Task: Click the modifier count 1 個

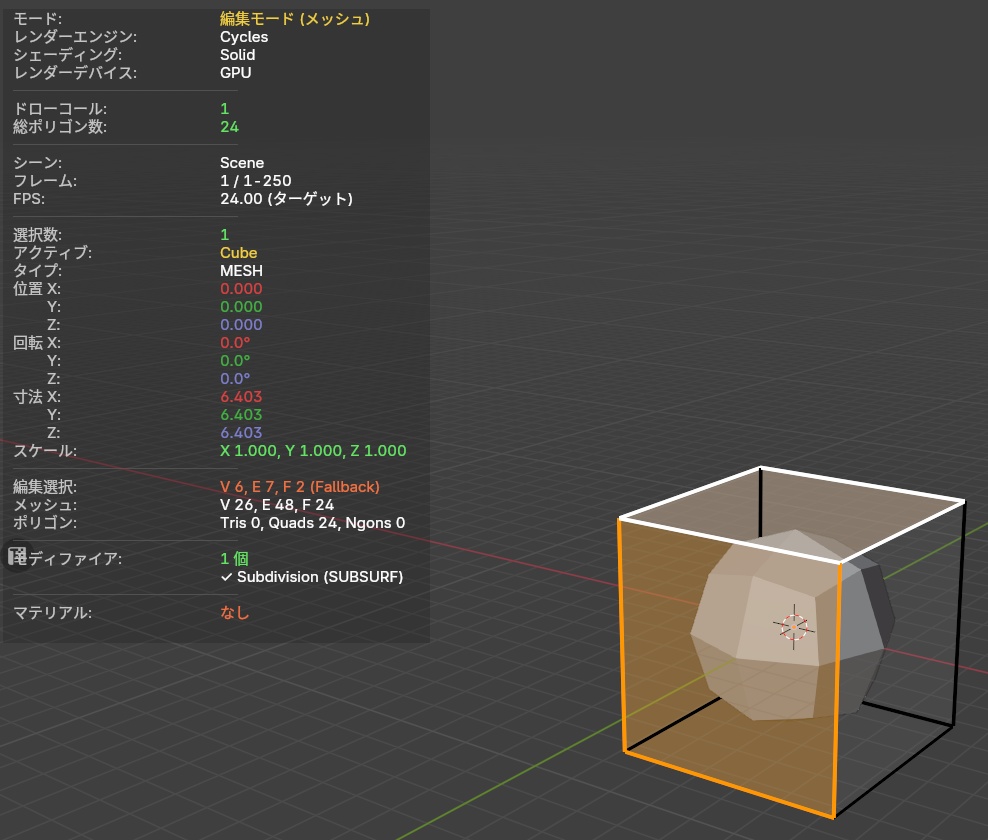Action: [234, 559]
